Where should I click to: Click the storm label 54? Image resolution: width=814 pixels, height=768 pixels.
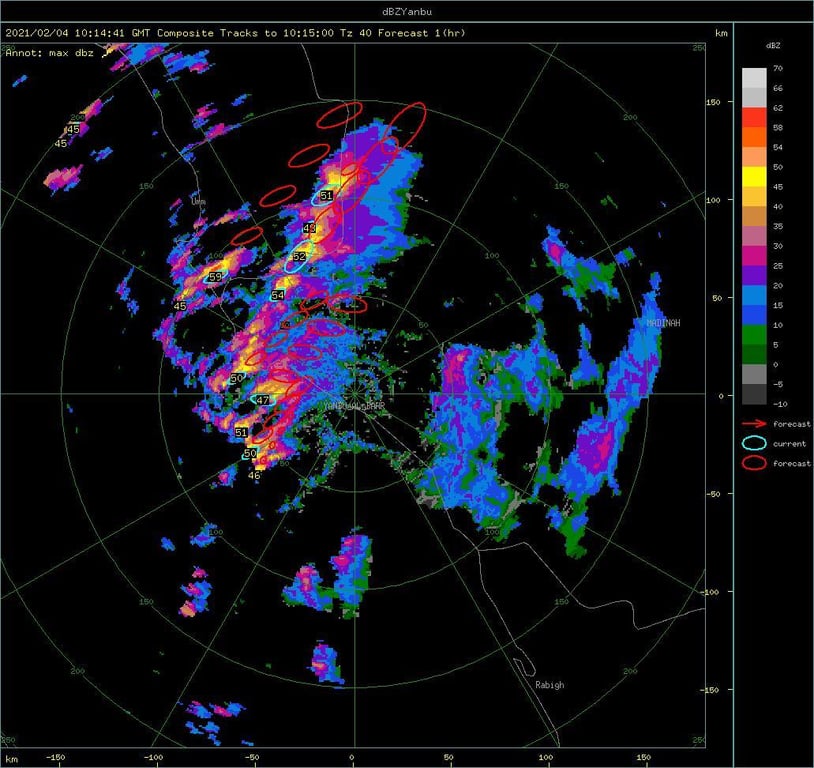pyautogui.click(x=278, y=295)
